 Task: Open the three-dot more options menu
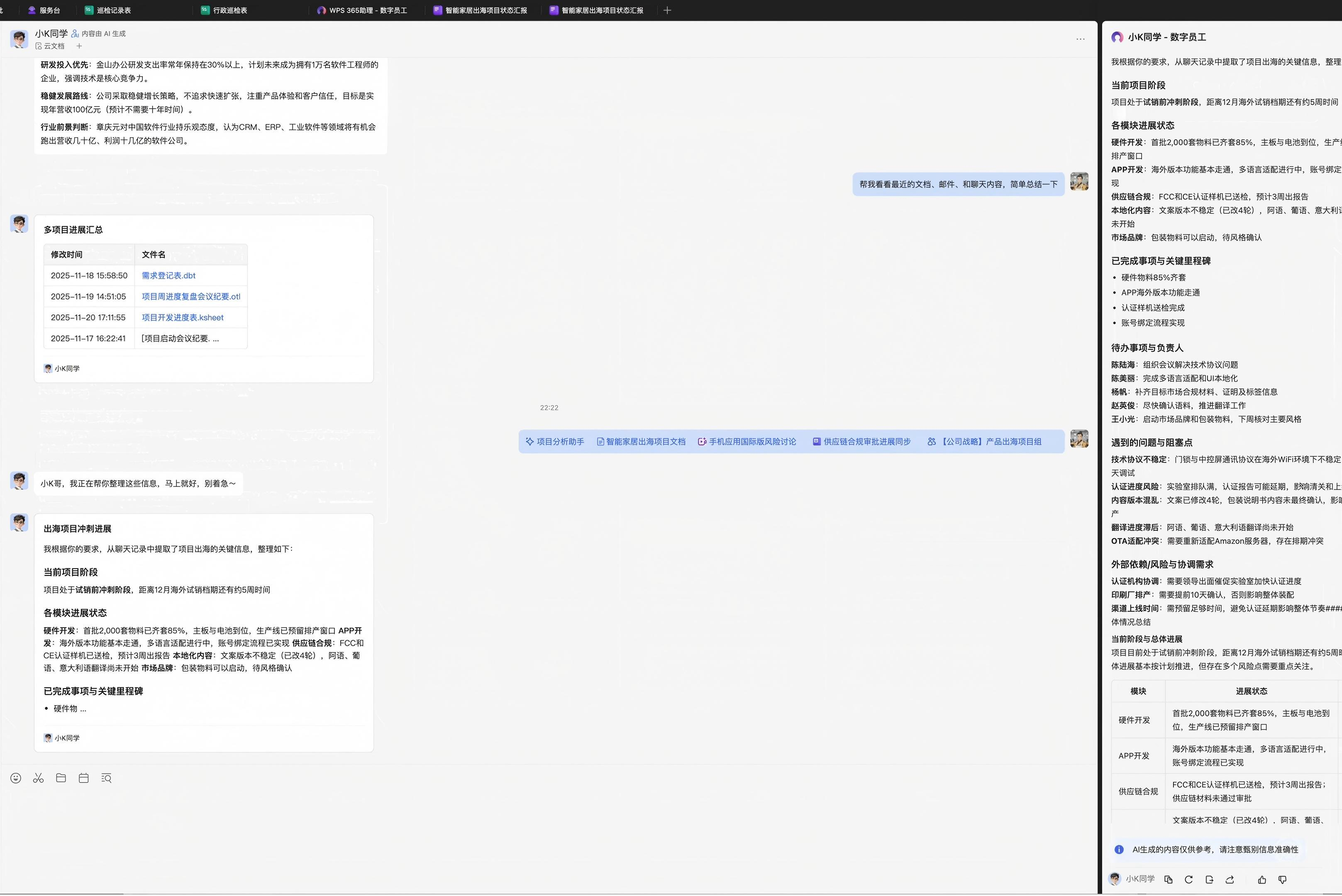point(1080,39)
